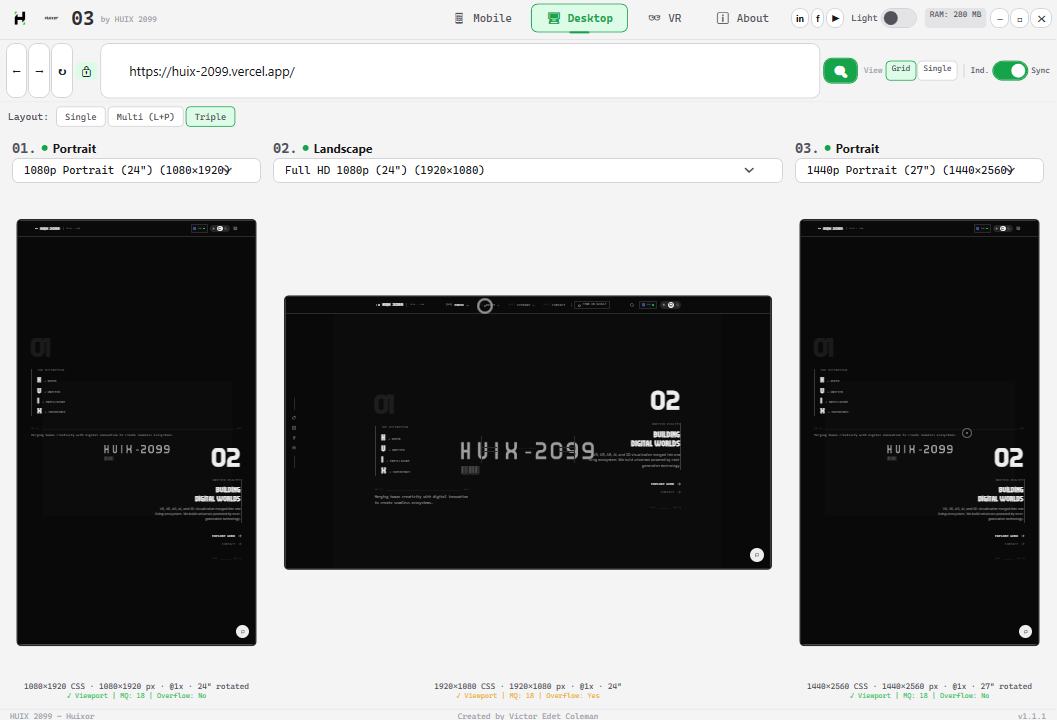1057x720 pixels.
Task: Click the forward navigation arrow button
Action: click(39, 71)
